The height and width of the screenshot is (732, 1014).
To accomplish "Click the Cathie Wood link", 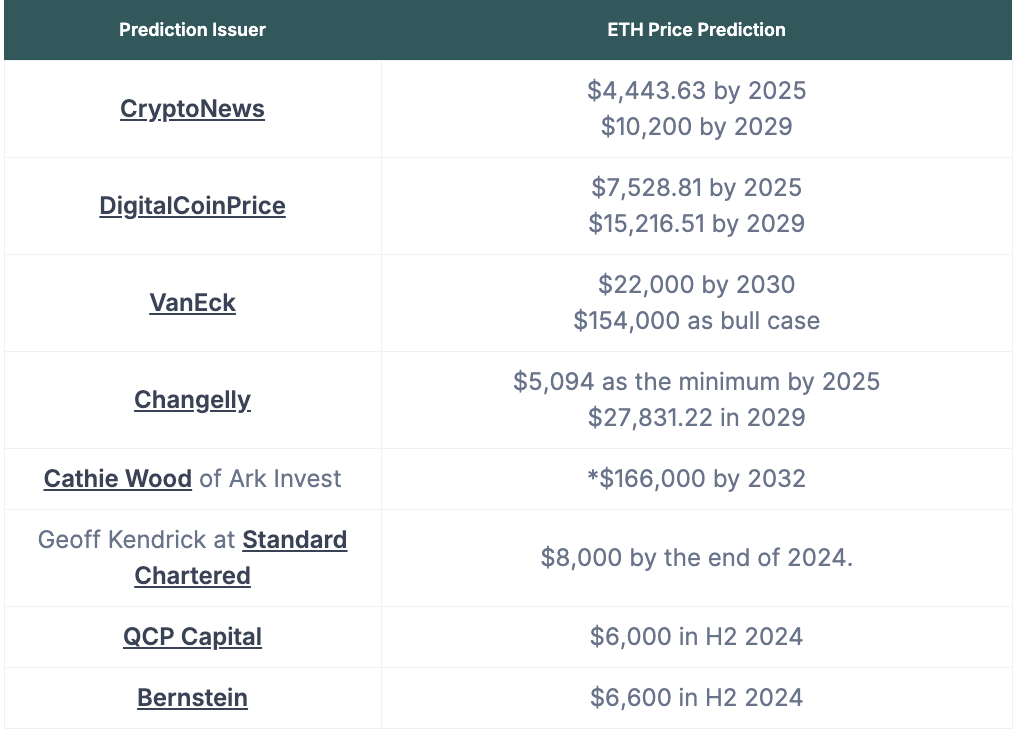I will [x=118, y=479].
